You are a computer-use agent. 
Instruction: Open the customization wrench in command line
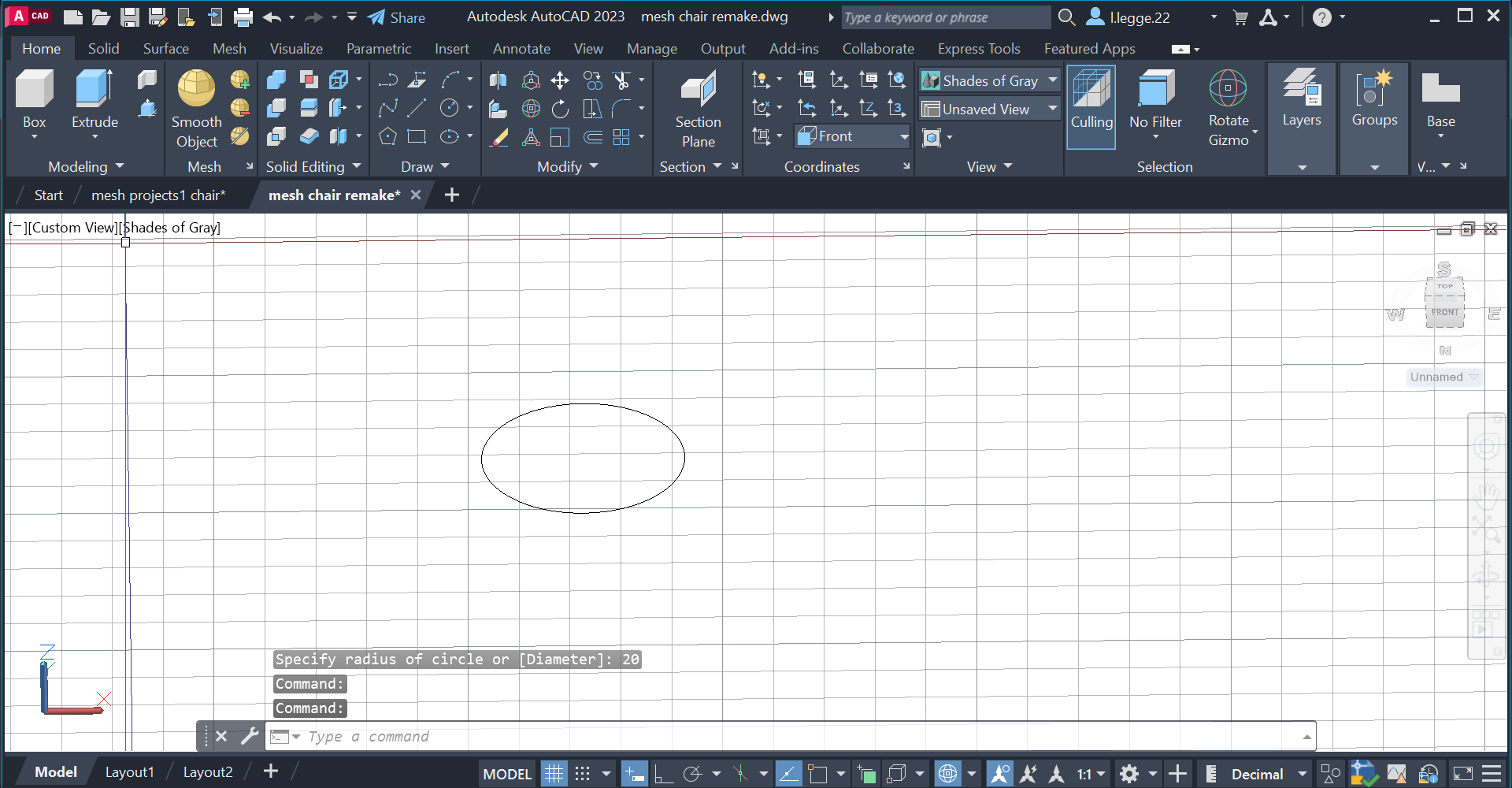click(x=249, y=736)
